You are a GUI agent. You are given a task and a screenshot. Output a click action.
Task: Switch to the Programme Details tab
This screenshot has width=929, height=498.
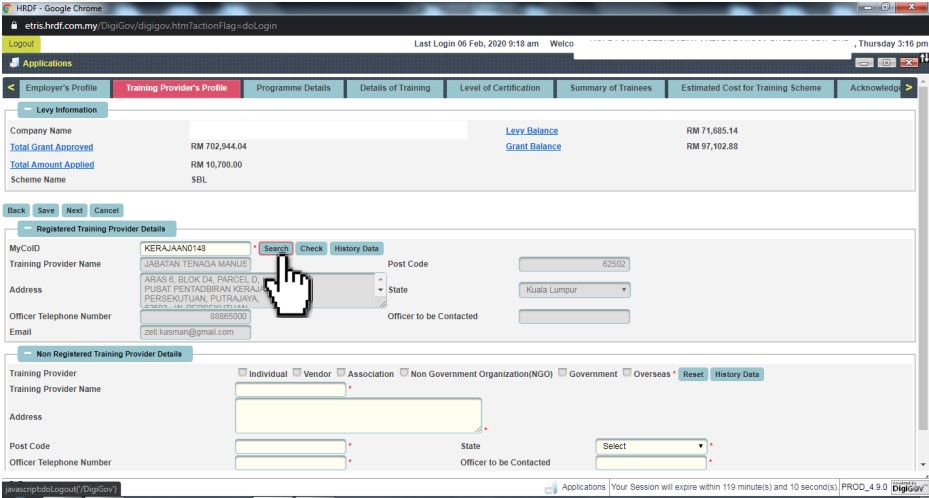293,88
